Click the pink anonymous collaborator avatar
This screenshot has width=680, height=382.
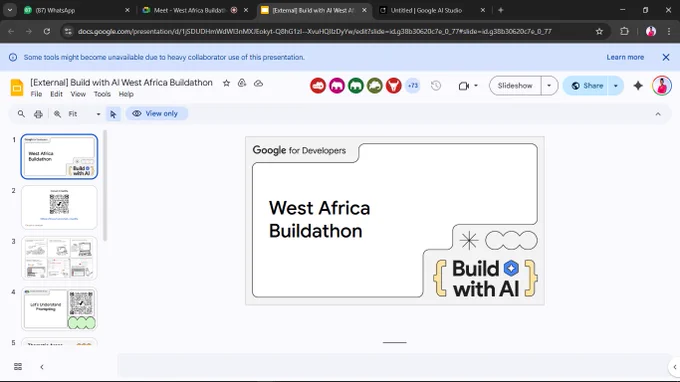point(337,86)
